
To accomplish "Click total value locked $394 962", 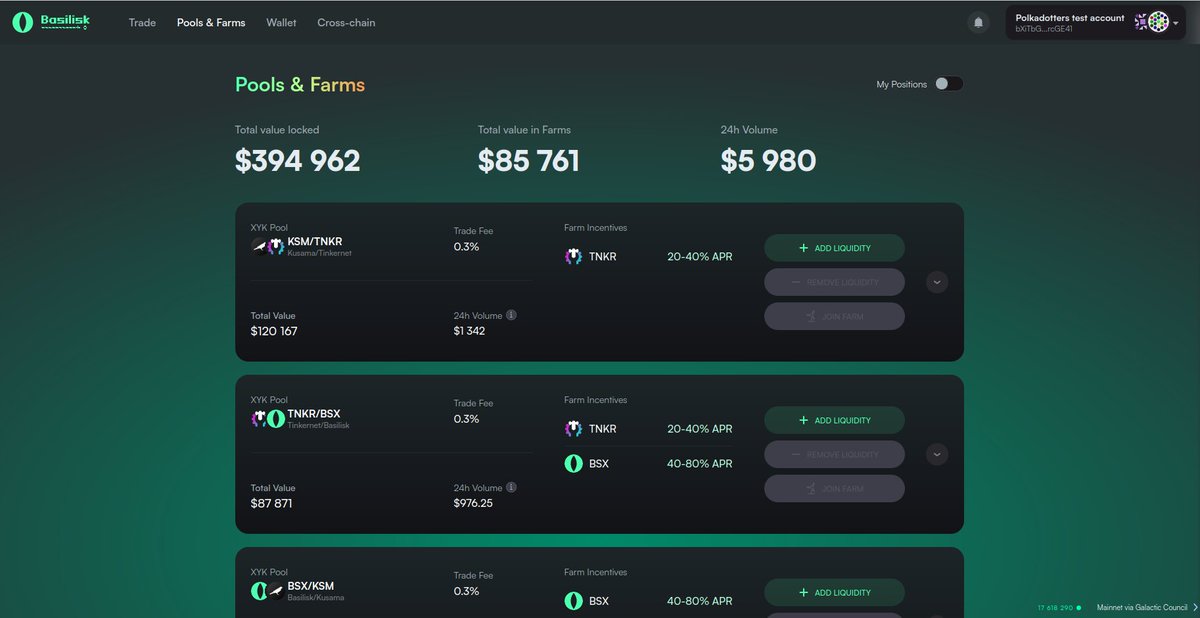I will pos(297,160).
